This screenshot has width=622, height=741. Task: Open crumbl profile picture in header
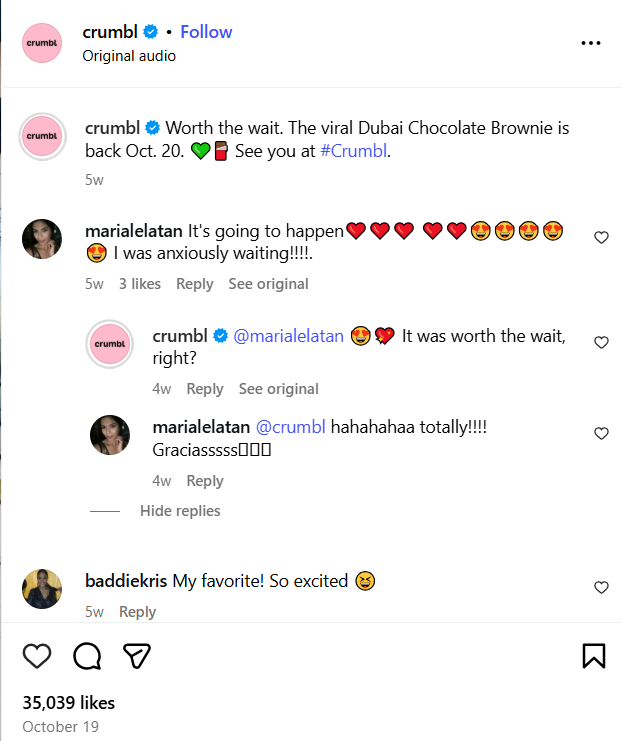pyautogui.click(x=42, y=43)
